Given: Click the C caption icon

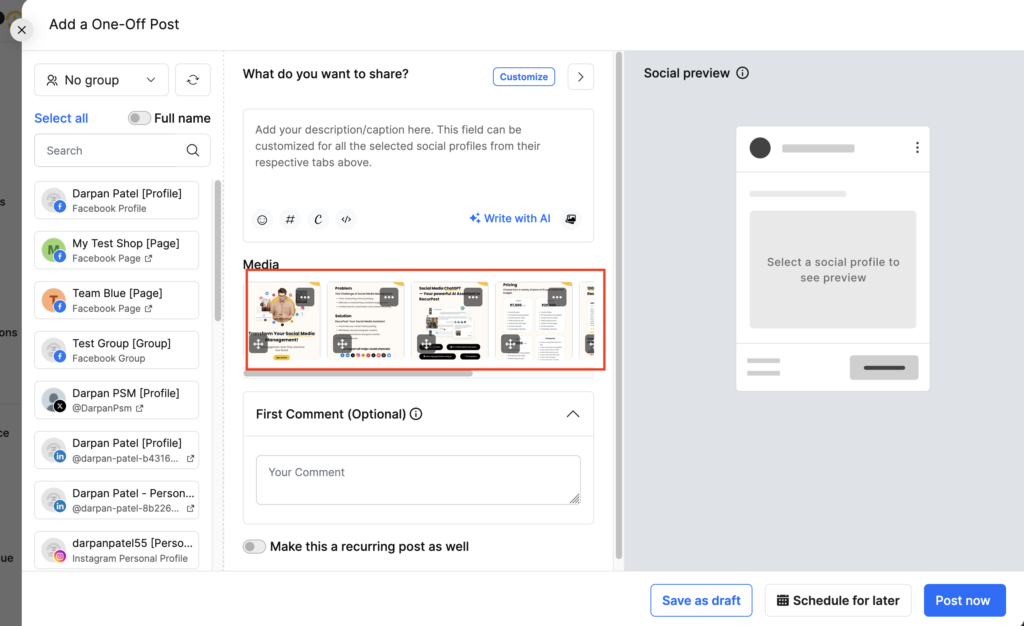Looking at the screenshot, I should (x=318, y=219).
